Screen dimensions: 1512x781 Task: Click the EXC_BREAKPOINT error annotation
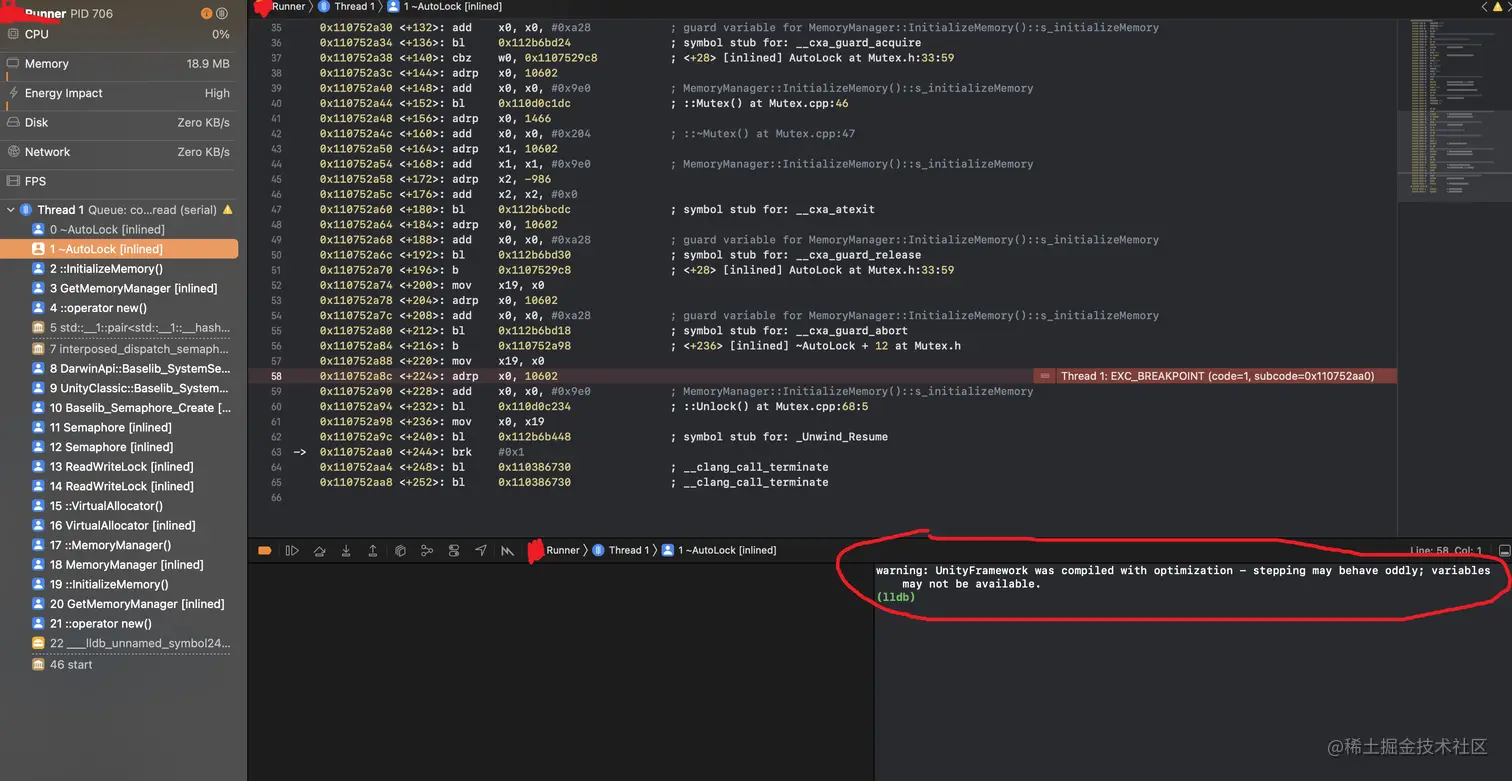(1216, 376)
